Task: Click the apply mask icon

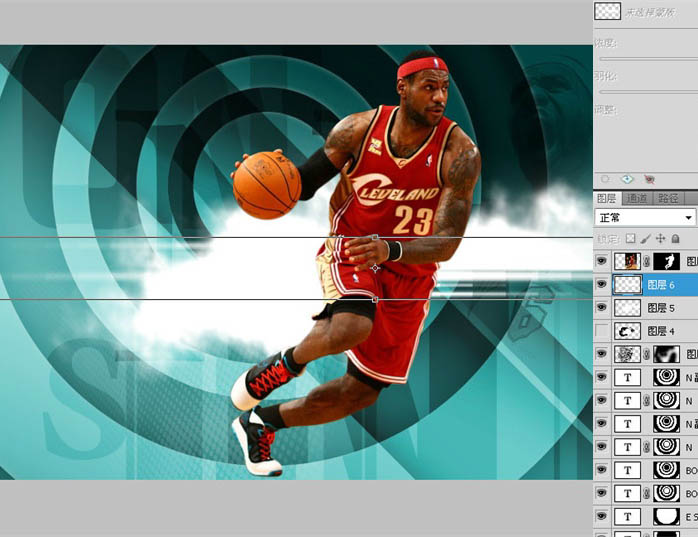Action: click(627, 179)
